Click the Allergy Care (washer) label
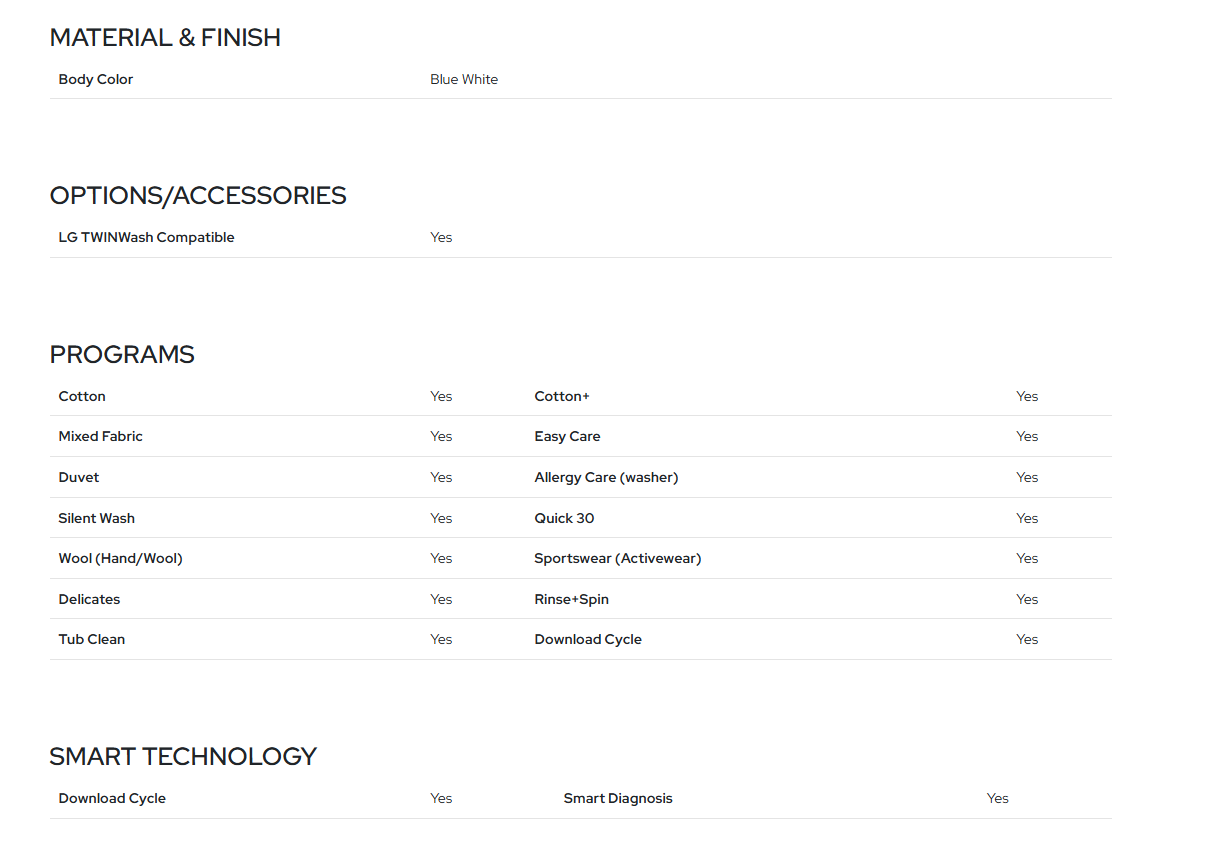 tap(606, 477)
